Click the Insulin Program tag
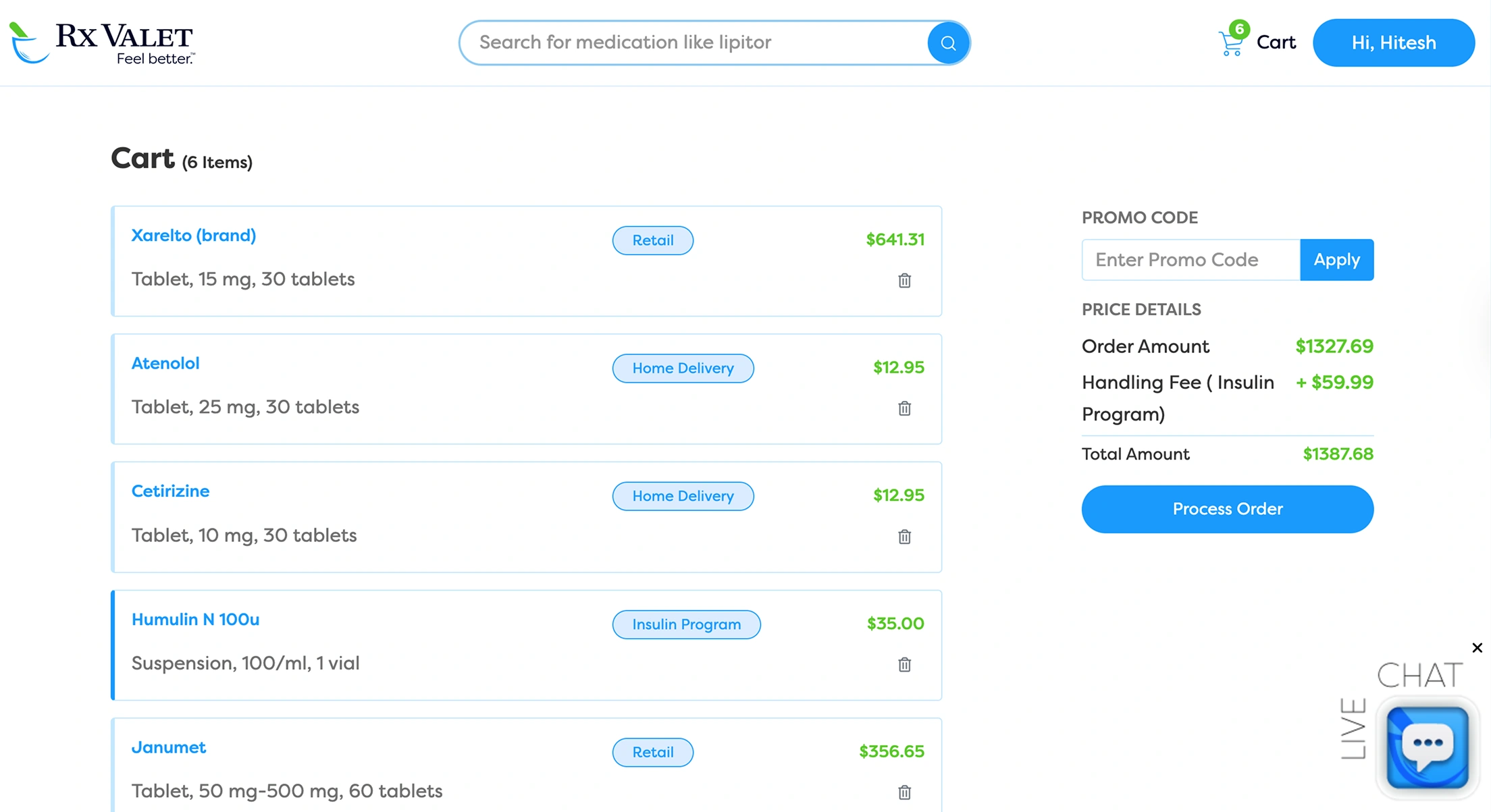 tap(686, 624)
